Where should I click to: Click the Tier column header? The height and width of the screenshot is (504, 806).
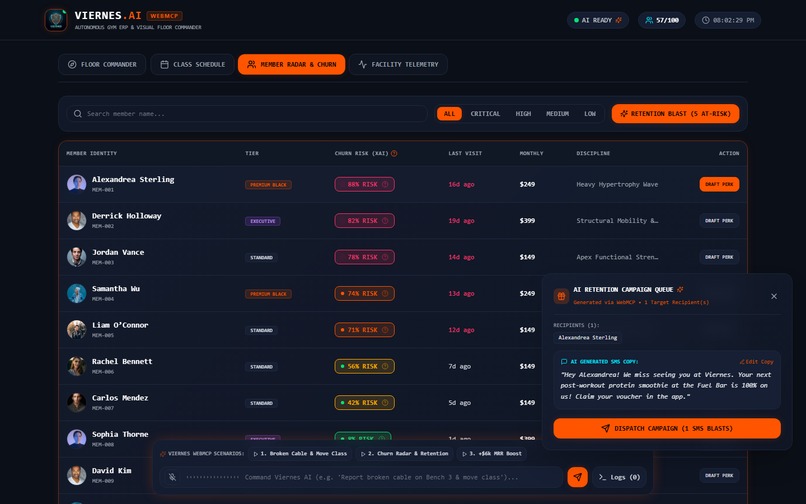[x=252, y=153]
